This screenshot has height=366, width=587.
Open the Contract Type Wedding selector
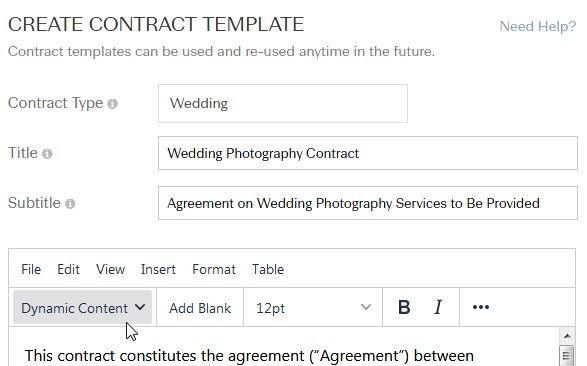tap(283, 103)
